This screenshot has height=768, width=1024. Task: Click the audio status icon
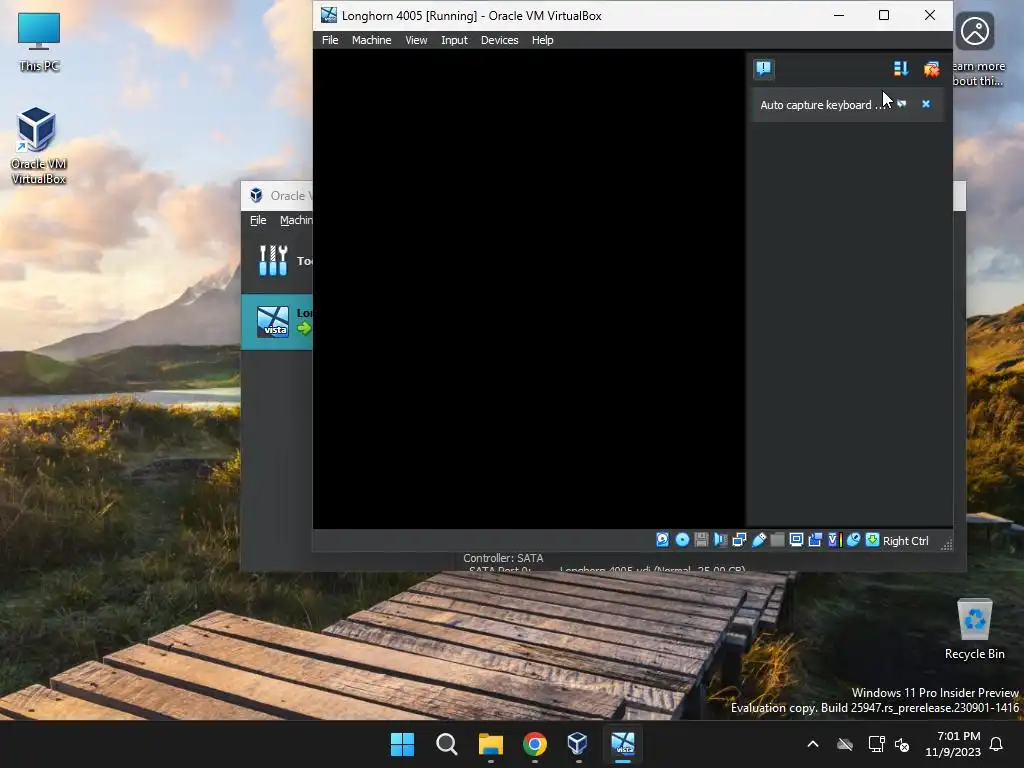tap(720, 539)
